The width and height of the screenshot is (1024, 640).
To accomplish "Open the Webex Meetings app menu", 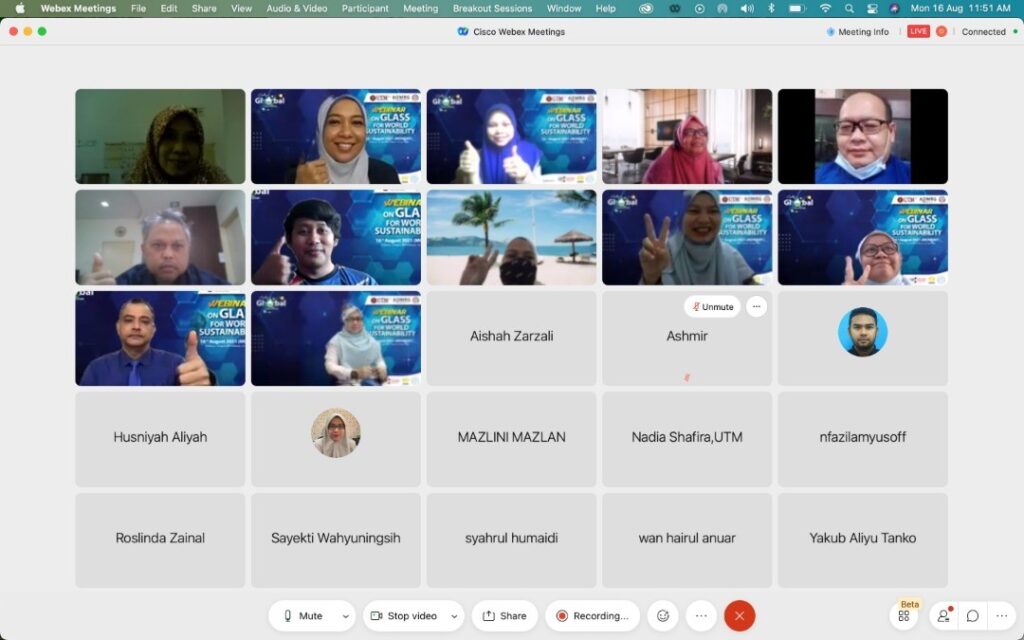I will pos(78,8).
